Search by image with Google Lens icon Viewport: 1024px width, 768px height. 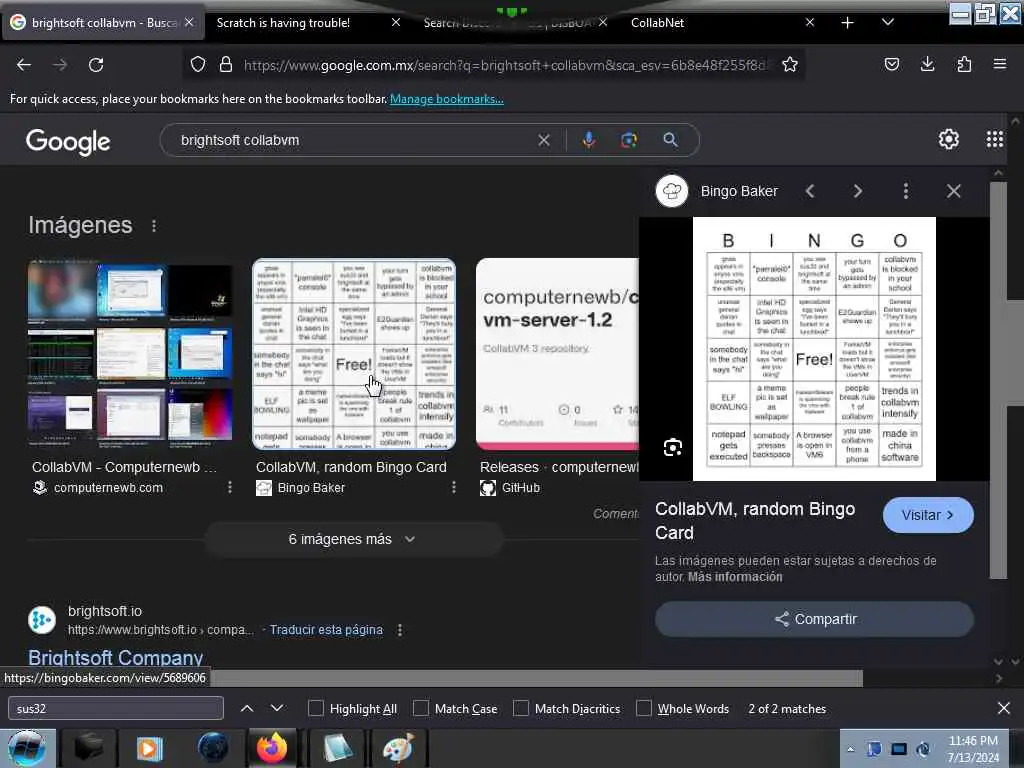tap(629, 140)
